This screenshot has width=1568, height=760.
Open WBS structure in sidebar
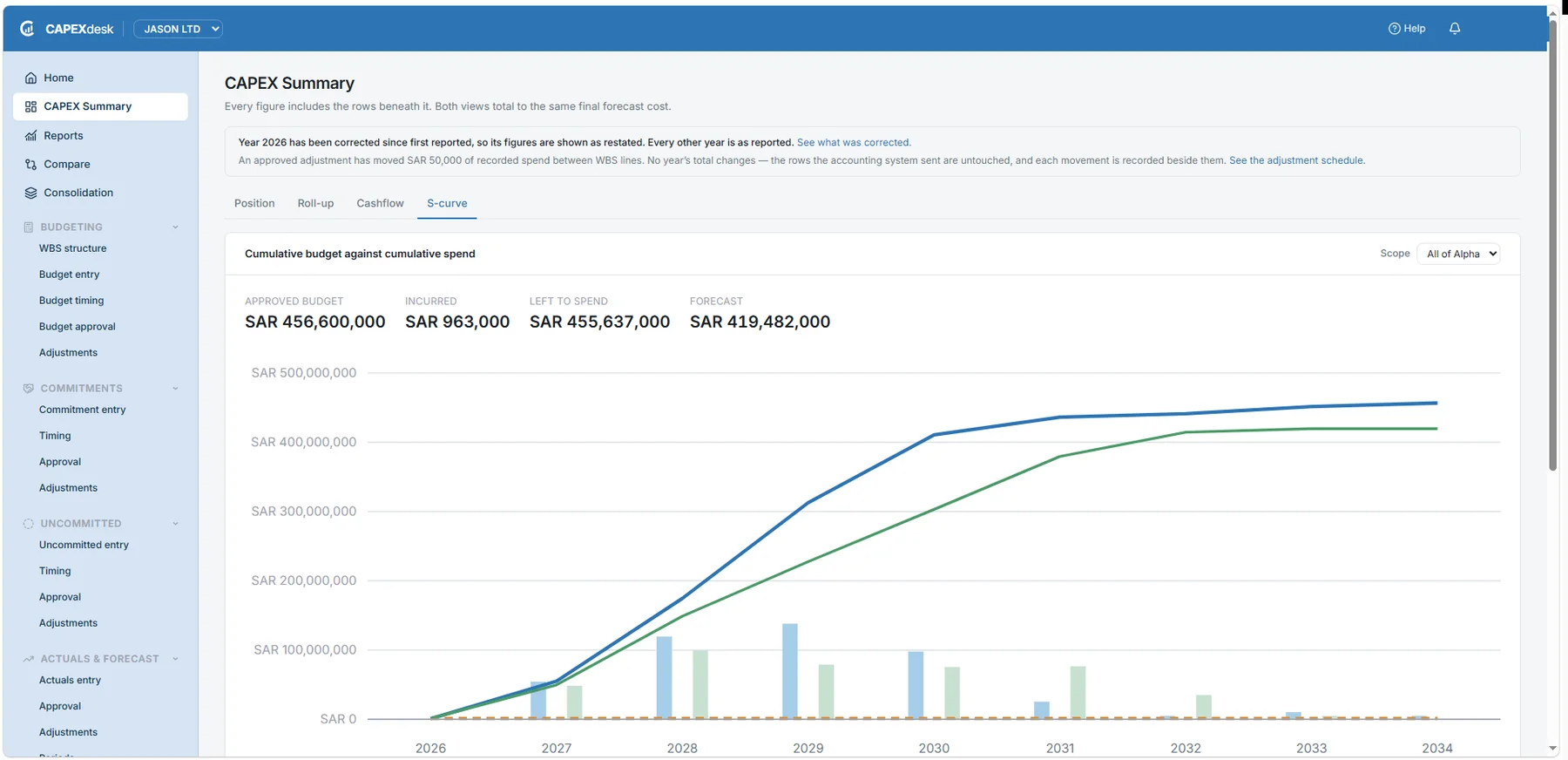point(73,248)
